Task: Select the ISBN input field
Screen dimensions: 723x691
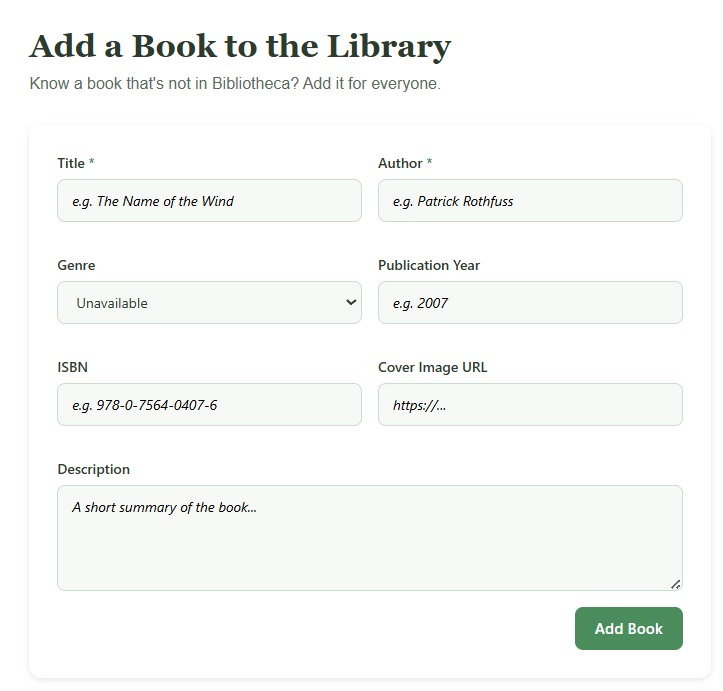Action: pos(209,405)
